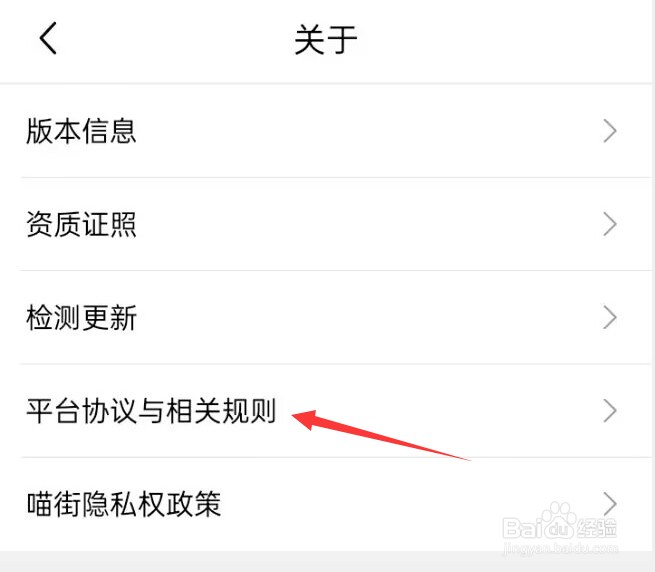The image size is (655, 572).
Task: Tap the 关于 page title
Action: (326, 39)
